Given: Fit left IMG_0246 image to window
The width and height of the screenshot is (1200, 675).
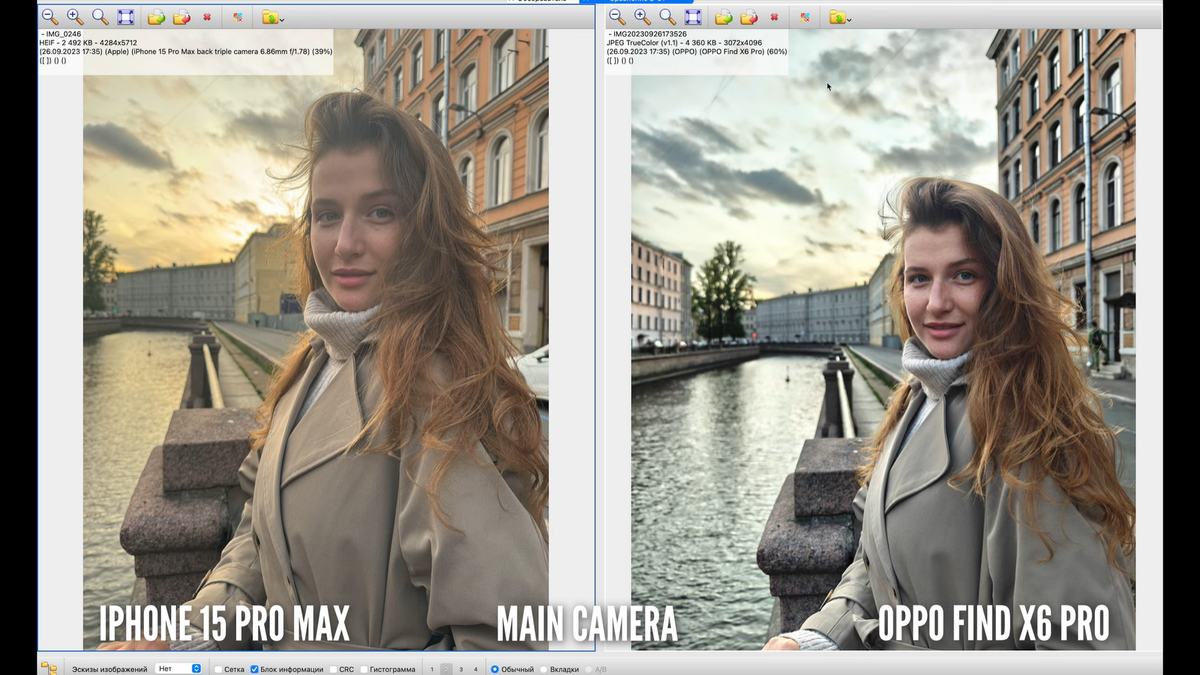Looking at the screenshot, I should coord(125,17).
